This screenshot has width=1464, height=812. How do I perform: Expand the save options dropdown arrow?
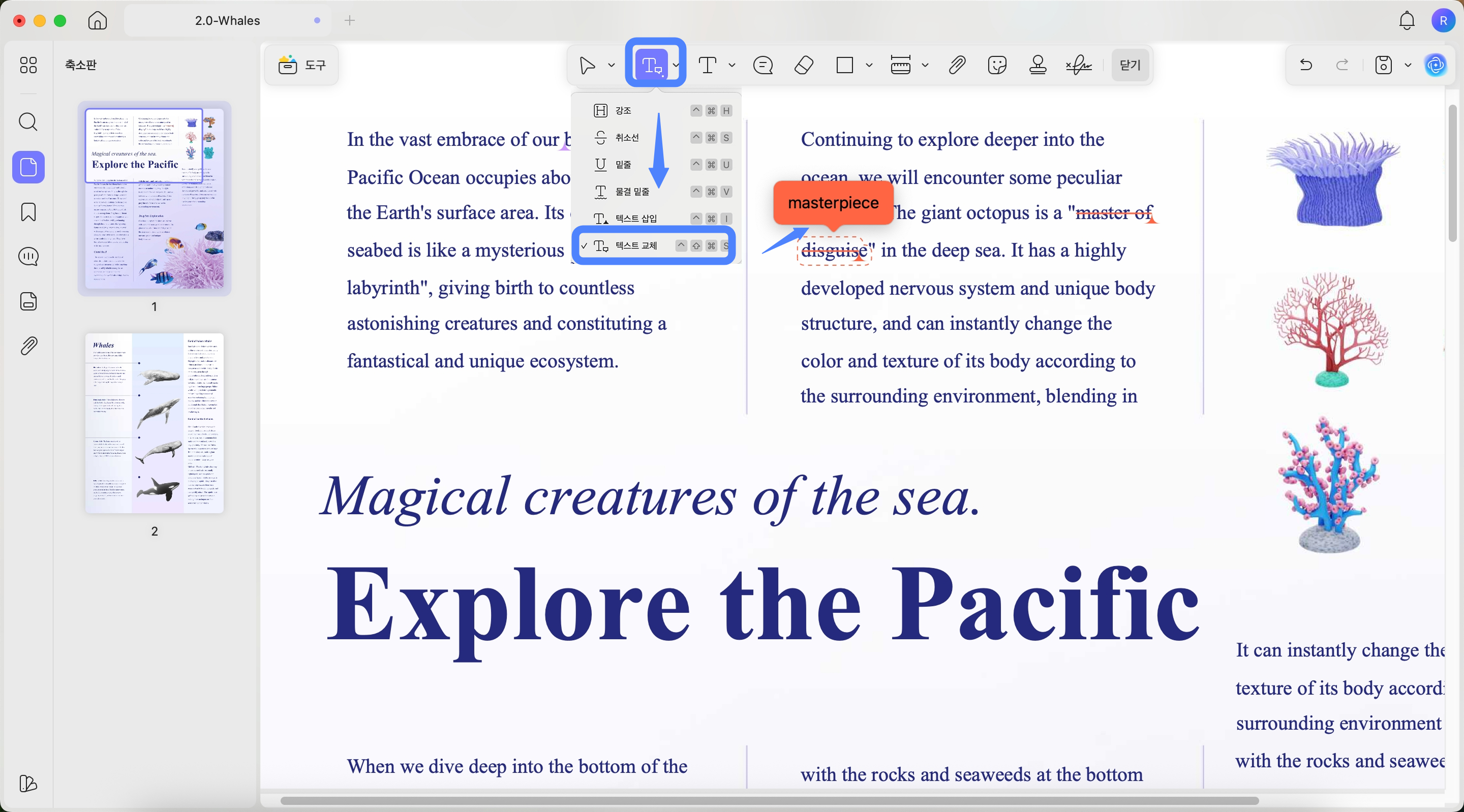tap(1408, 66)
